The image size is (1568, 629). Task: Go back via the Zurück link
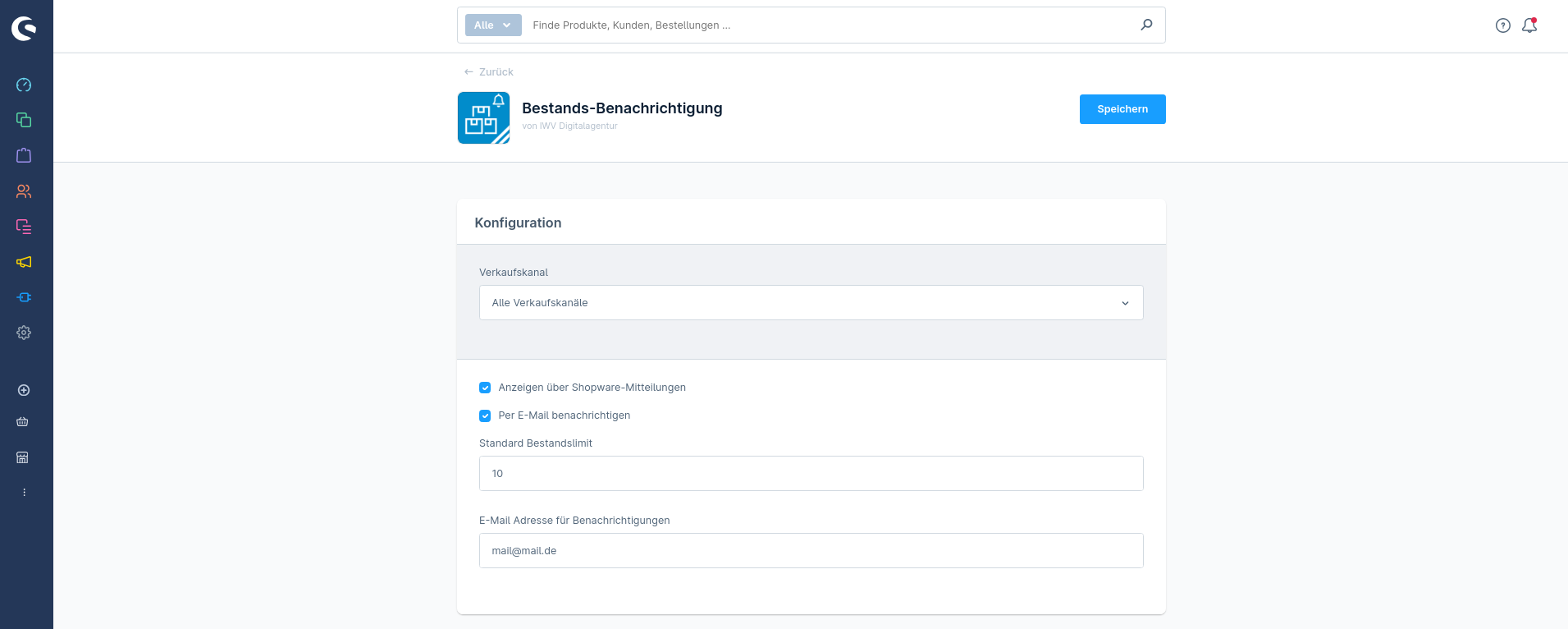point(488,72)
